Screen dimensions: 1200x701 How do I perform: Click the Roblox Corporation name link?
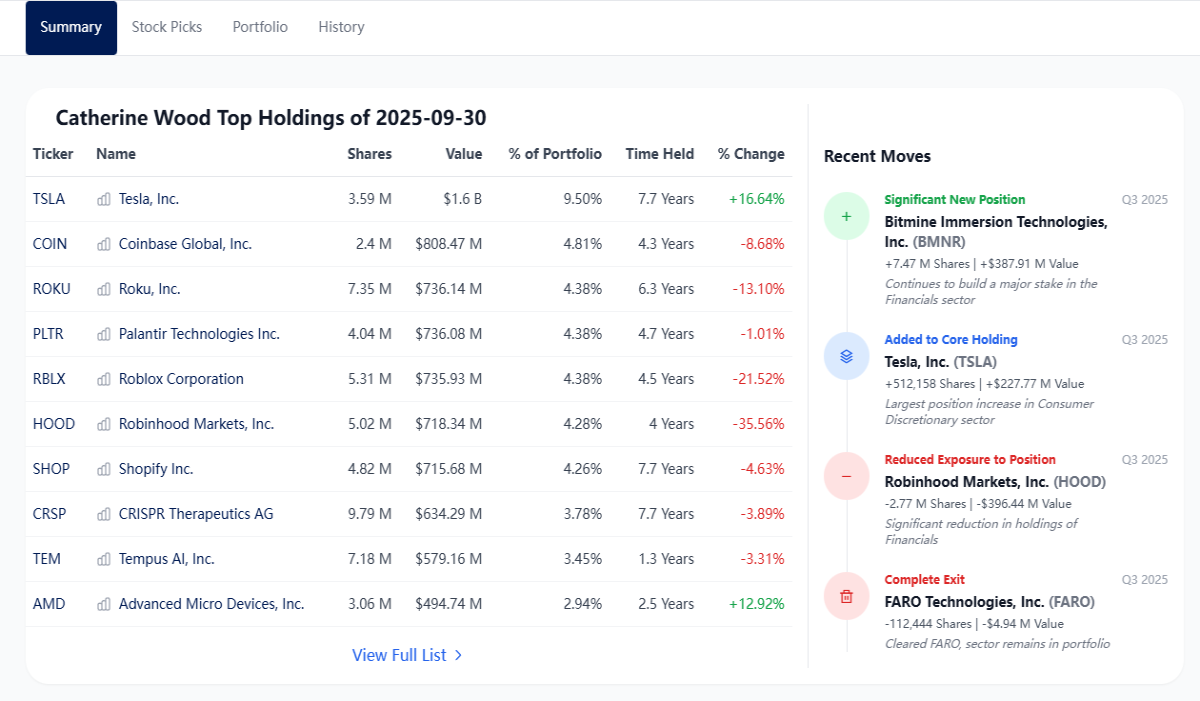(181, 379)
